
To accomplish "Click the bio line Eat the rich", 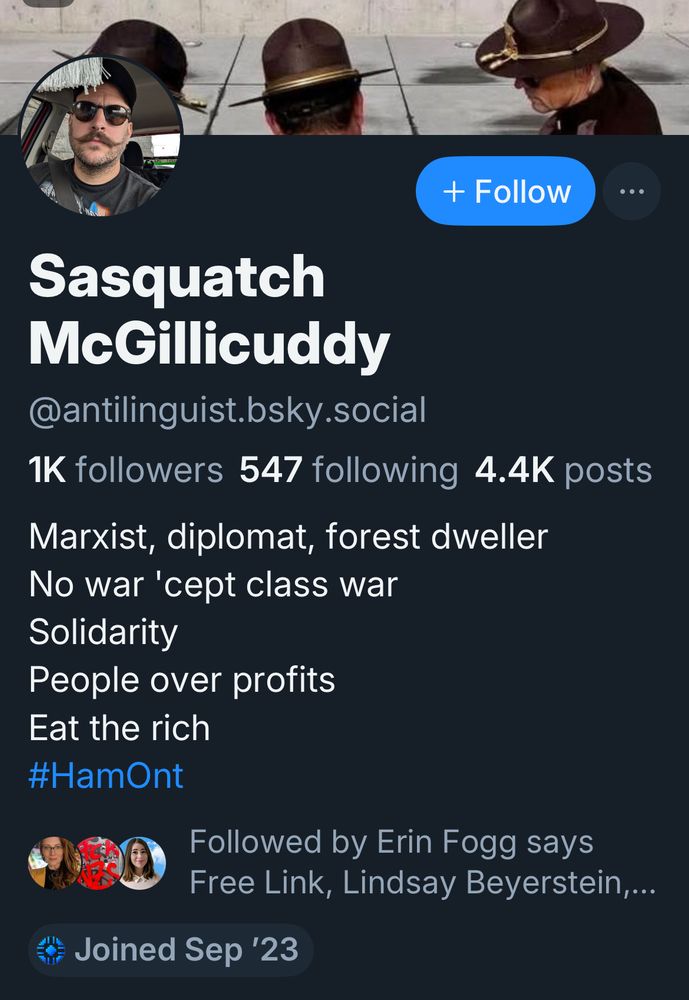I will [x=118, y=728].
